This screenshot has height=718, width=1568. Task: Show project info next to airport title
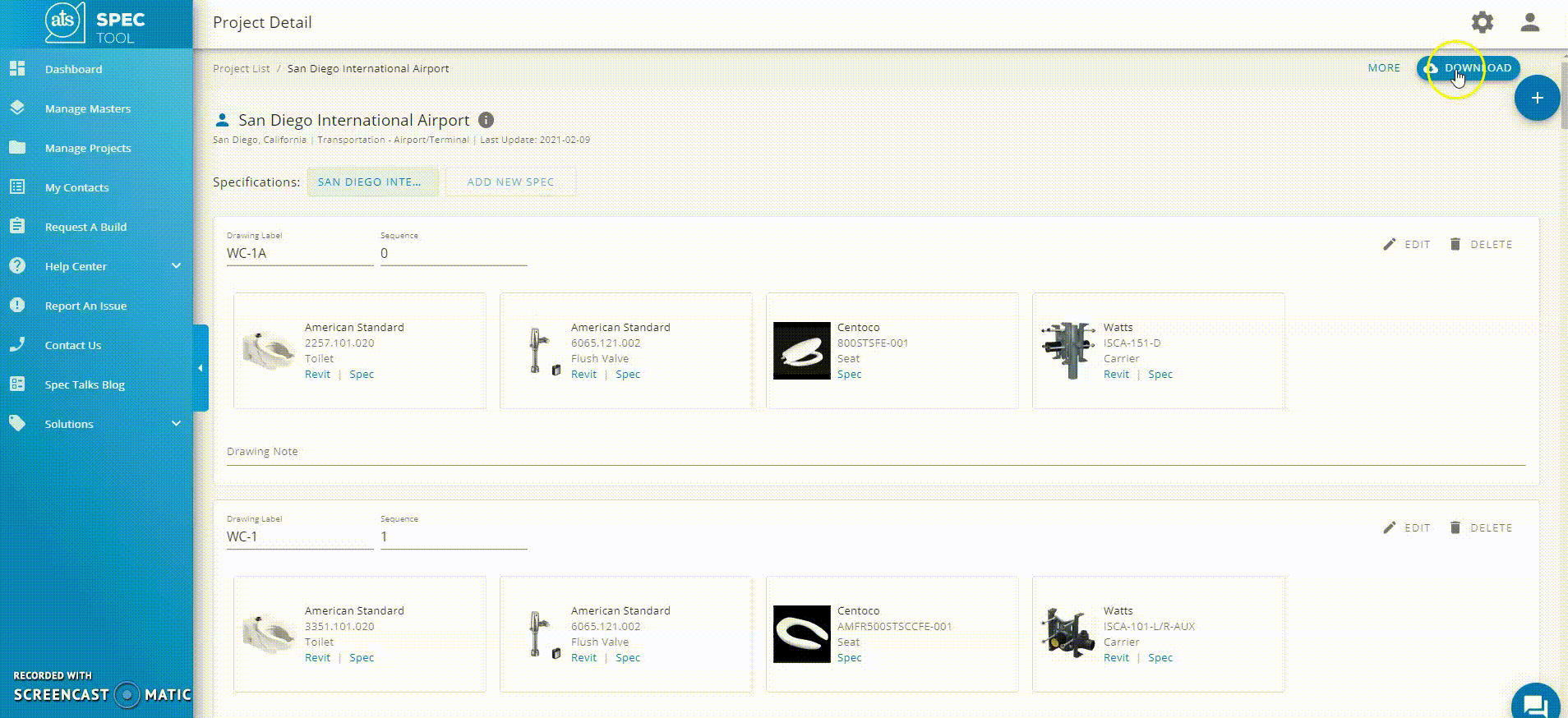pos(487,120)
